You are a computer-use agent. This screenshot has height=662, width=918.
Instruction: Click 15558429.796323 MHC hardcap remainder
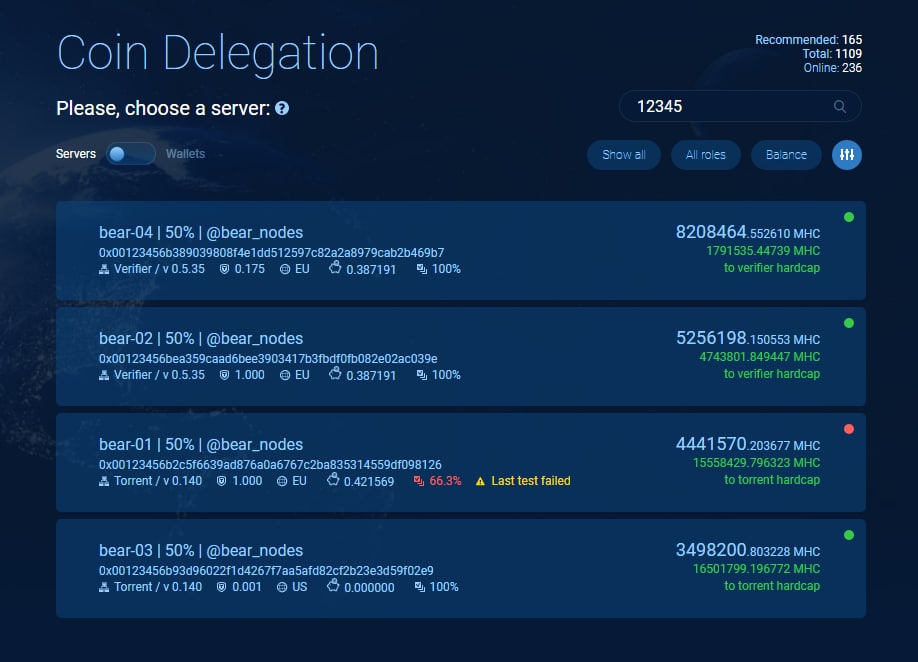(756, 462)
